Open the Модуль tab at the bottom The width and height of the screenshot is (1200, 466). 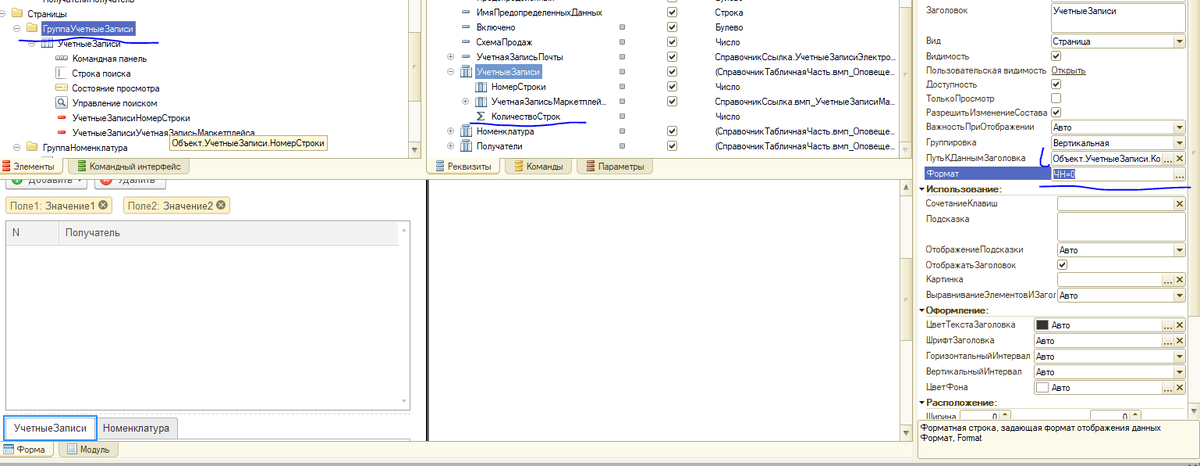[87, 450]
